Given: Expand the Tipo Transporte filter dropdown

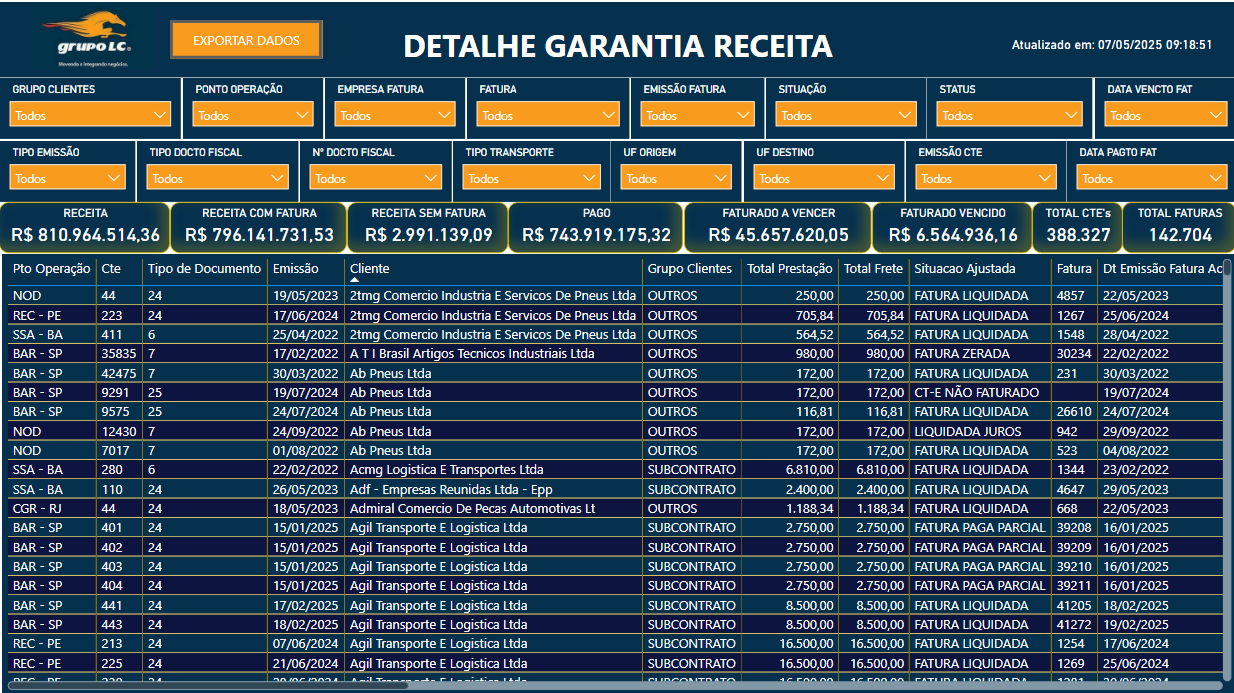Looking at the screenshot, I should tap(532, 178).
